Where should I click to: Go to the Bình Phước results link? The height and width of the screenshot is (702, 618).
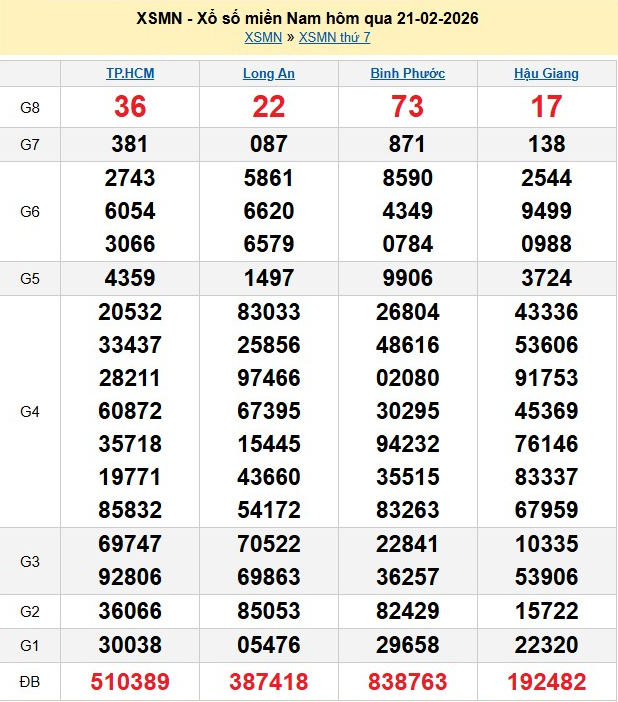click(x=407, y=73)
